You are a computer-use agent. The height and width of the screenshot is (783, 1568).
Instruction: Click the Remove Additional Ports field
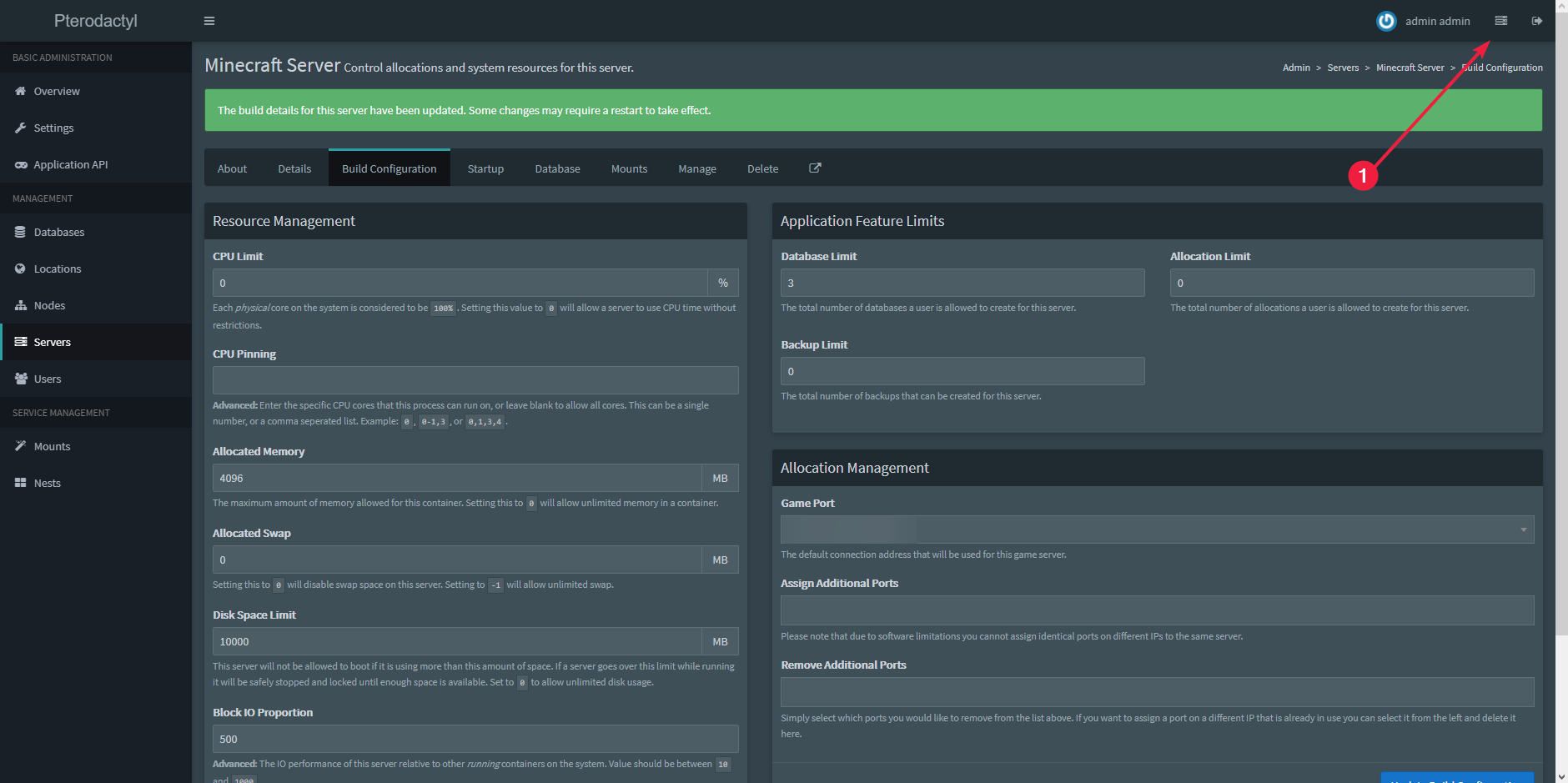pos(1158,692)
